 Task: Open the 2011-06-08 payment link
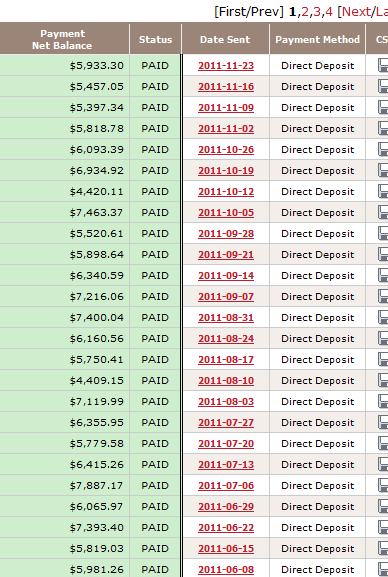point(226,569)
